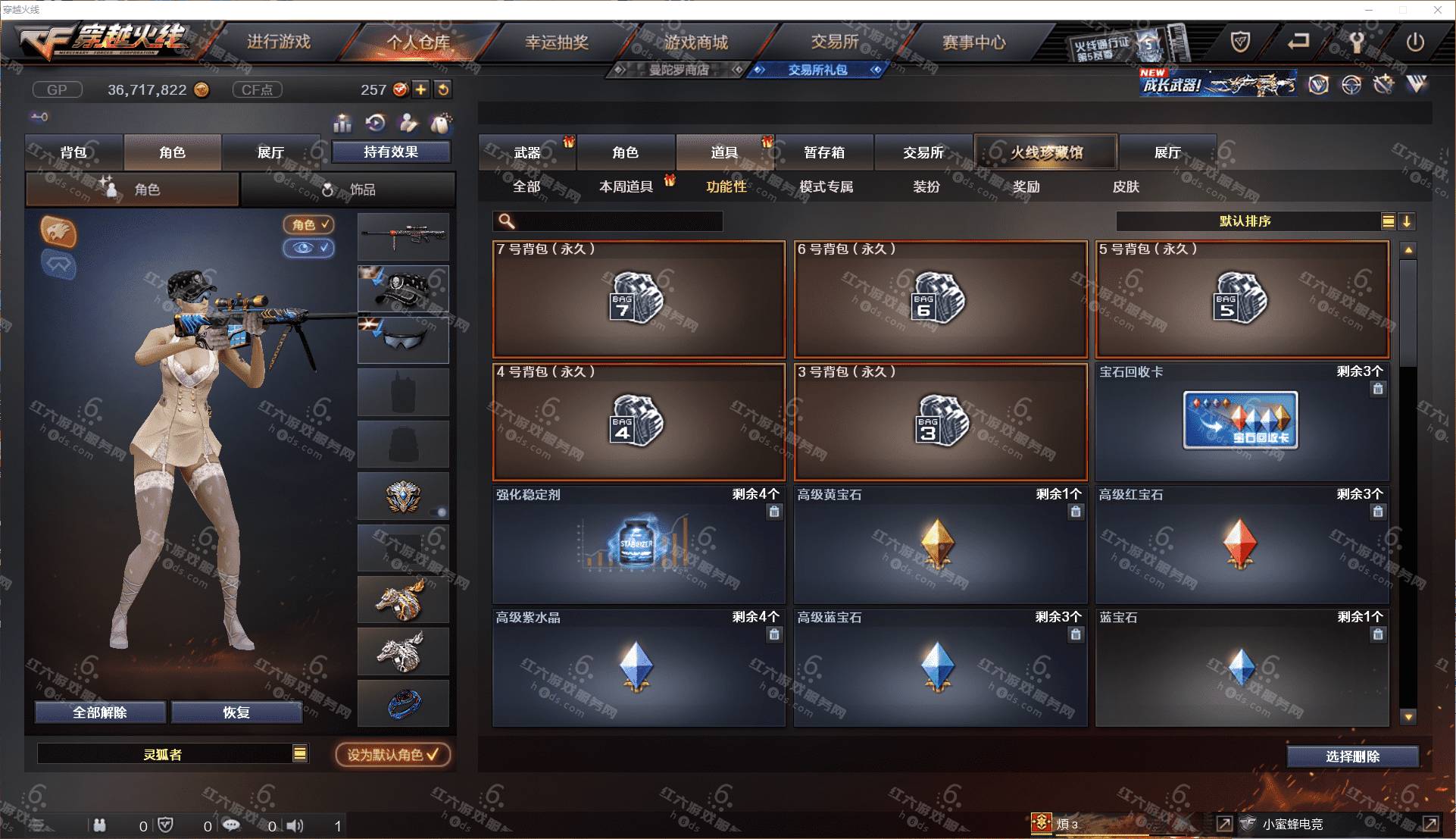1456x839 pixels.
Task: Click the power icon in top bar
Action: pos(1414,42)
